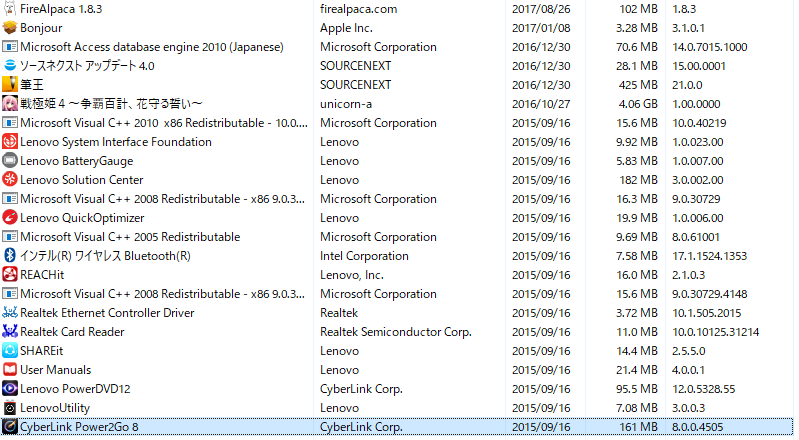Click the 2016/10/27 install date
This screenshot has height=440, width=799.
[x=541, y=103]
